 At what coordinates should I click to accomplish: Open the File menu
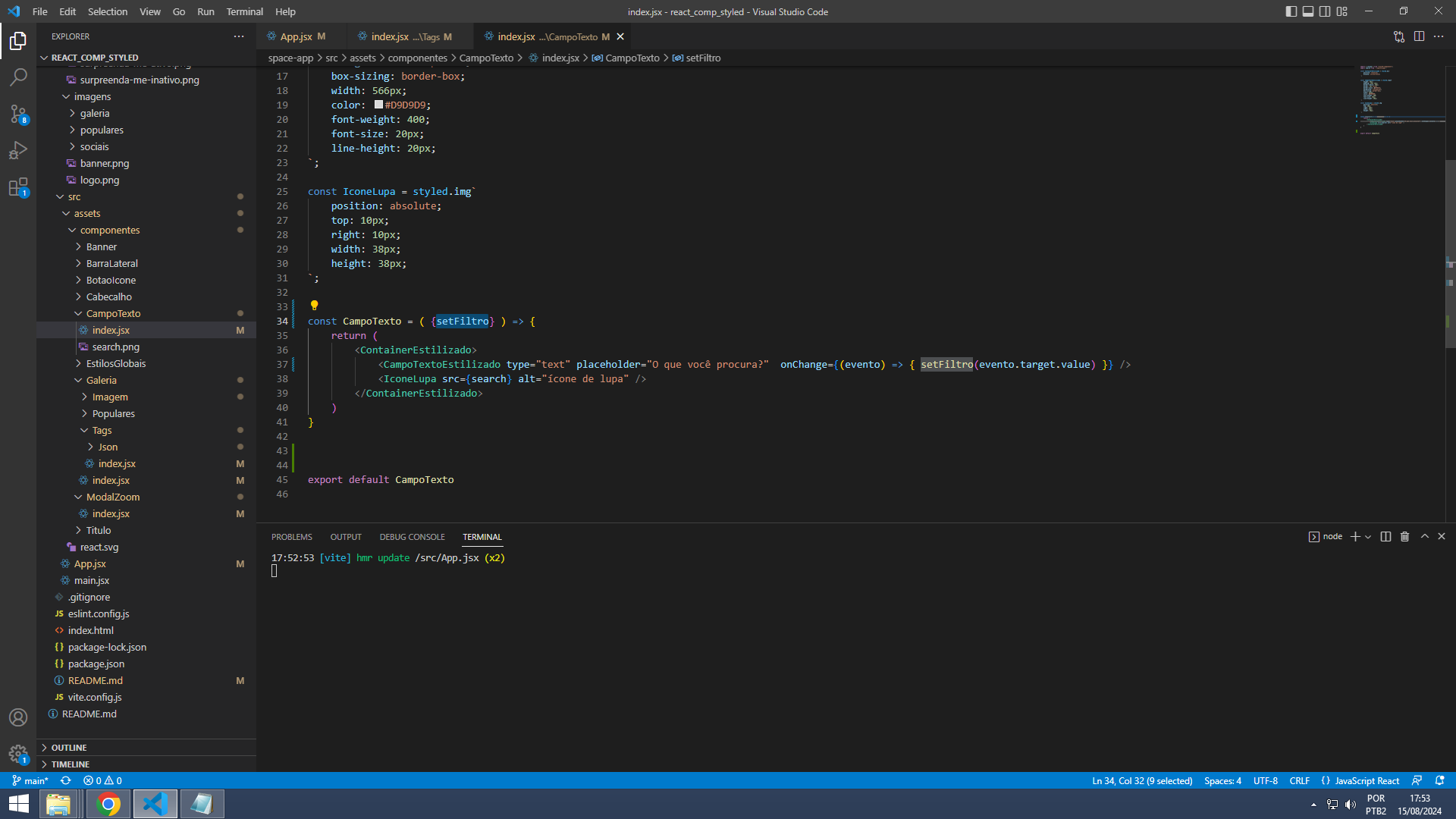click(x=40, y=11)
